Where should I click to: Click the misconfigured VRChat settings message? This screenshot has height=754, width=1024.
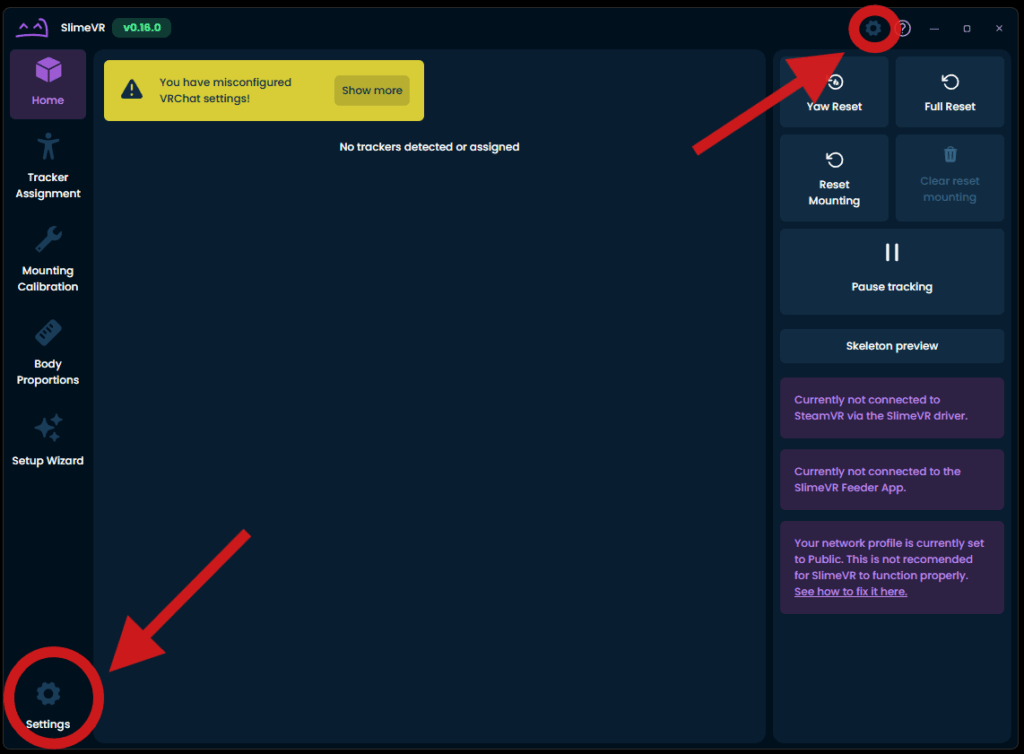pos(225,90)
